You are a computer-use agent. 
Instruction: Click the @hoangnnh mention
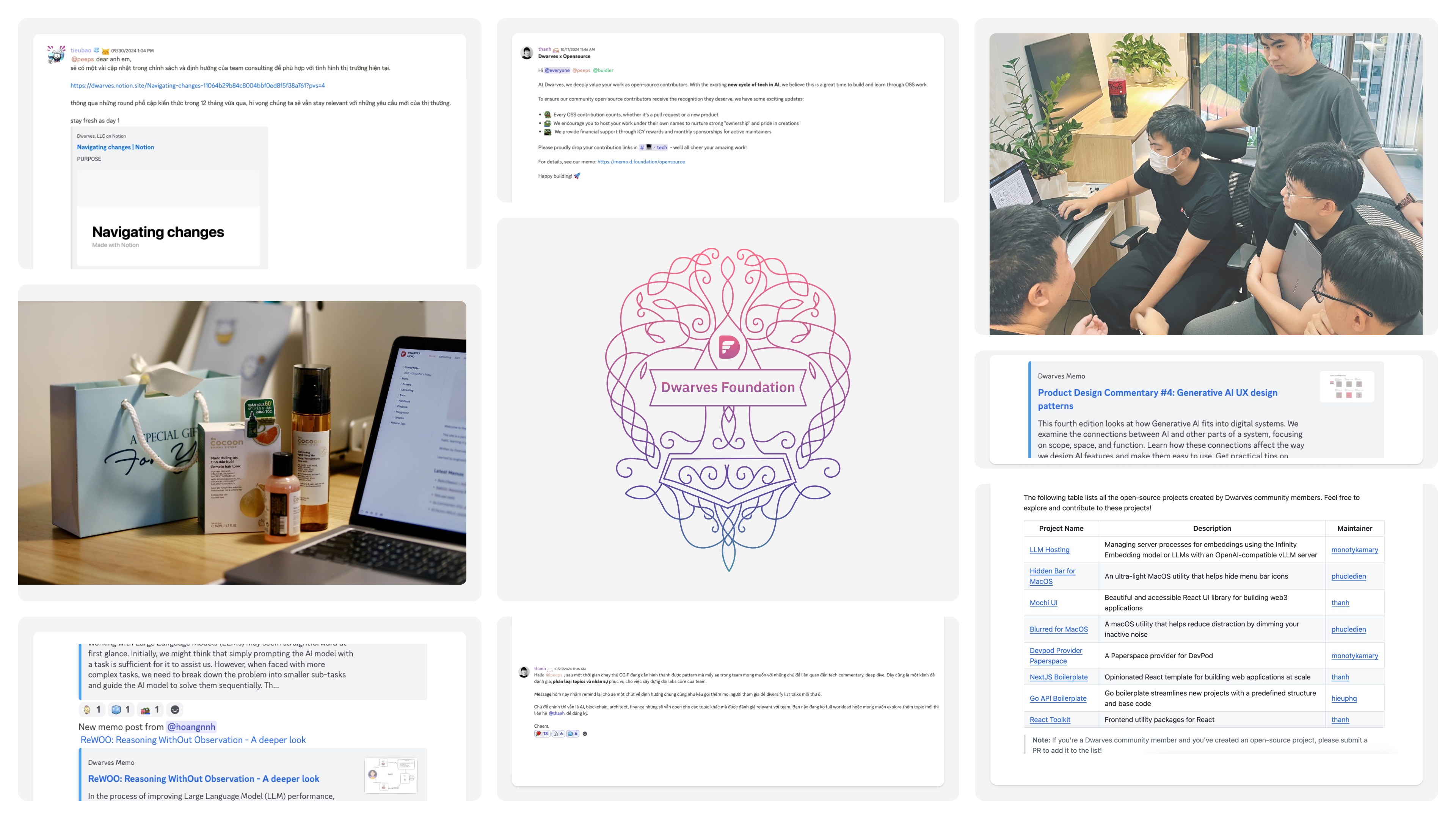pos(191,726)
